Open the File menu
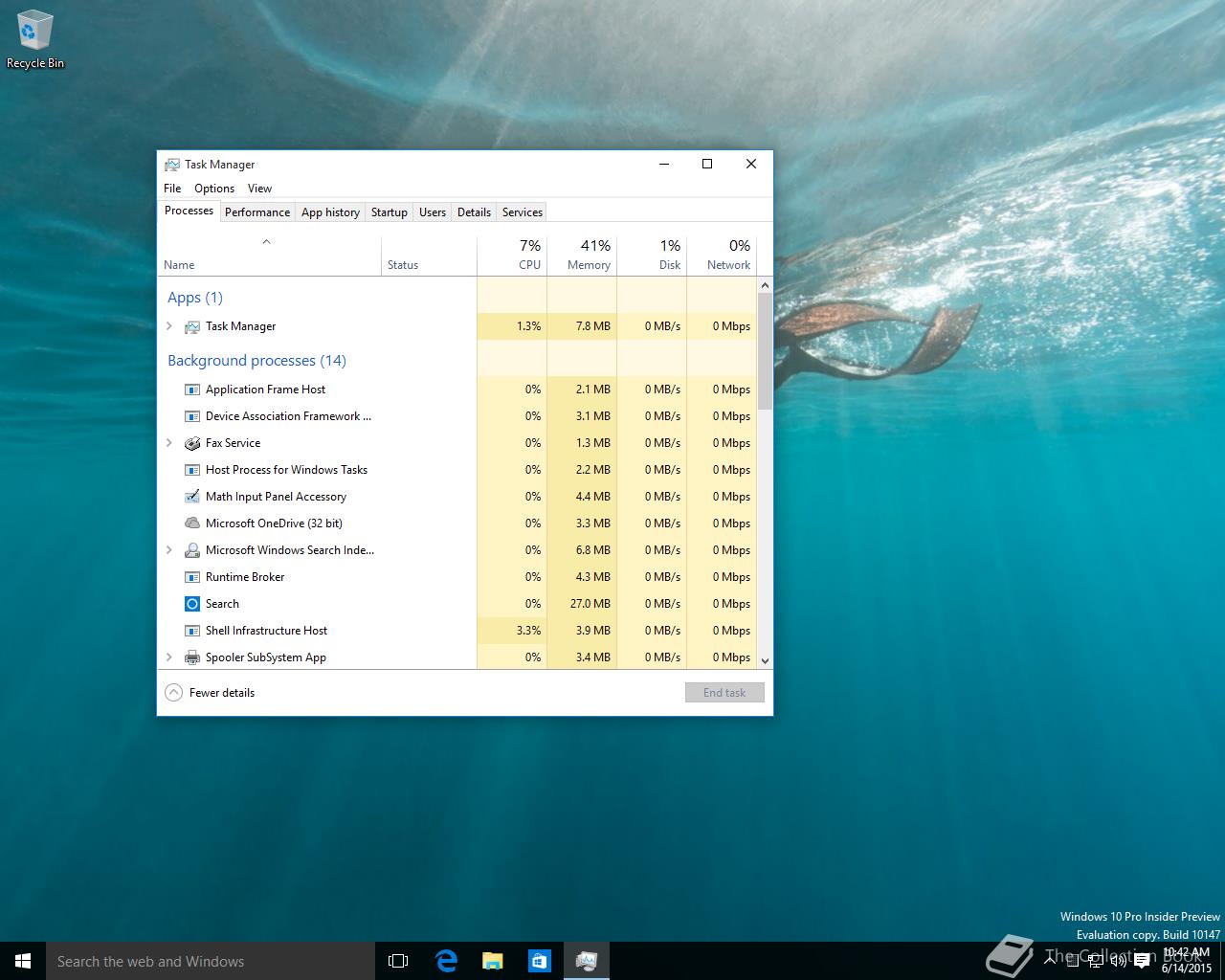Screen dimensions: 1225x980 click(x=172, y=189)
